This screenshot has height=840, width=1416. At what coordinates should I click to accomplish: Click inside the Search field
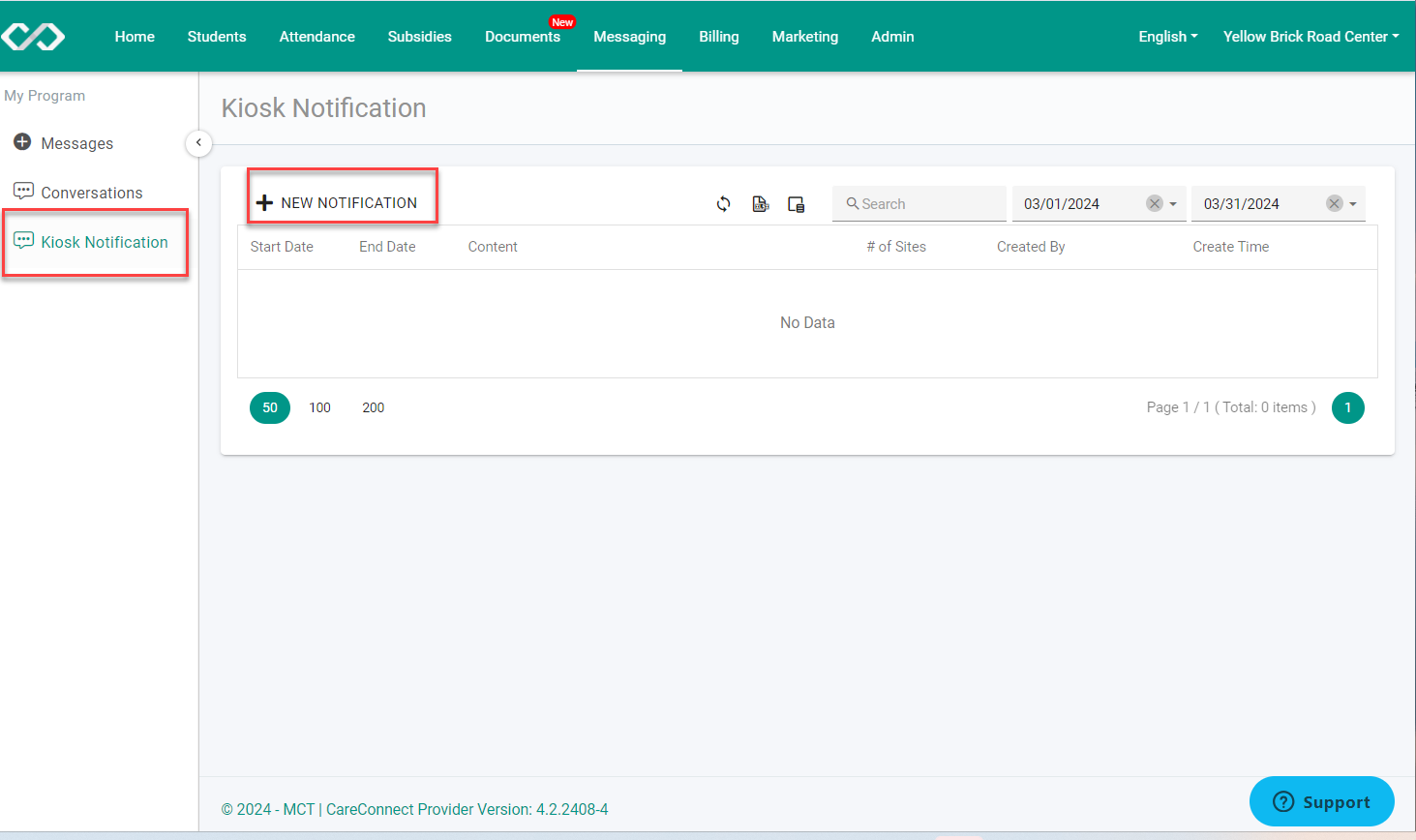(x=919, y=204)
